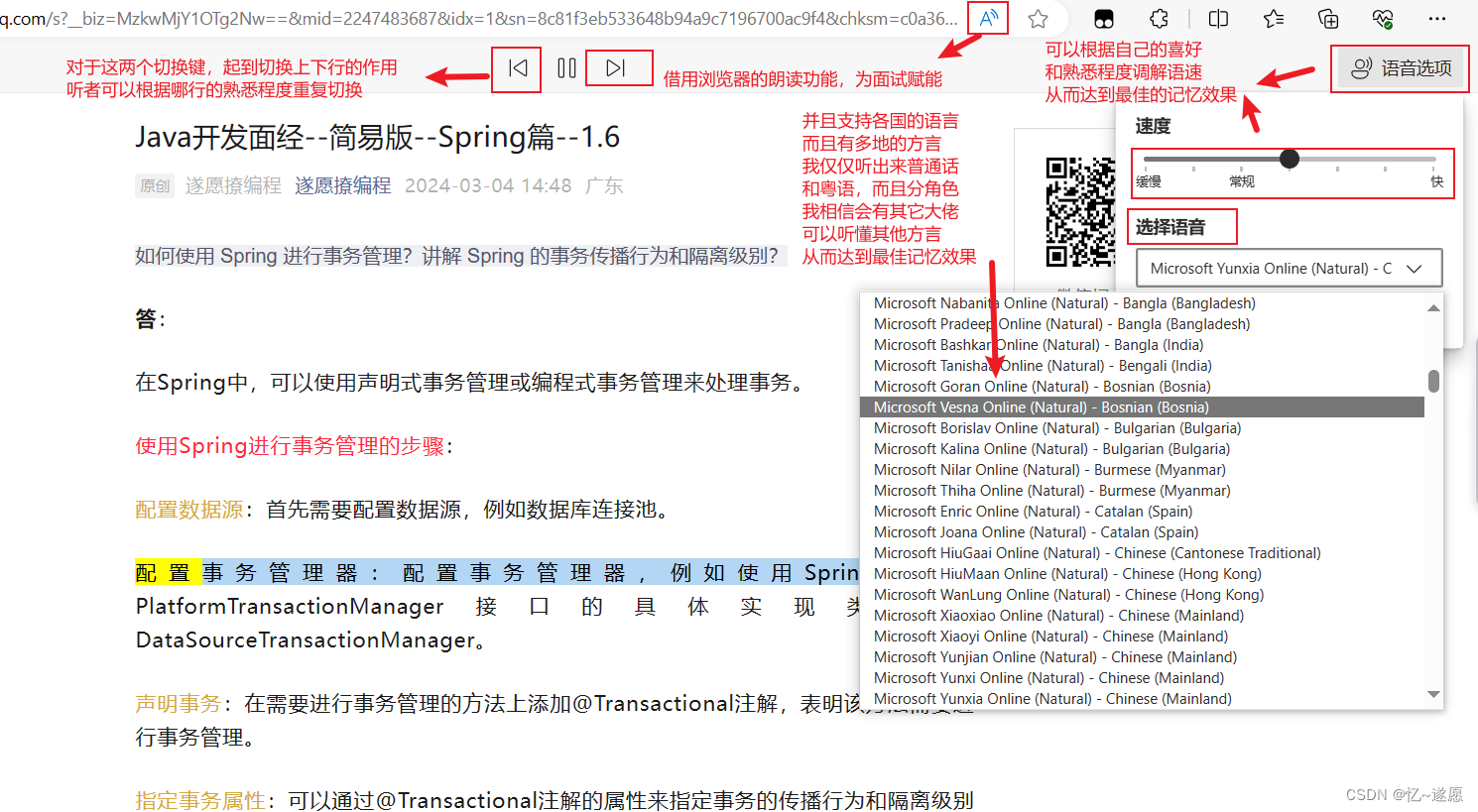The width and height of the screenshot is (1478, 812).
Task: Open the 语音选项 voice options button
Action: (x=1402, y=68)
